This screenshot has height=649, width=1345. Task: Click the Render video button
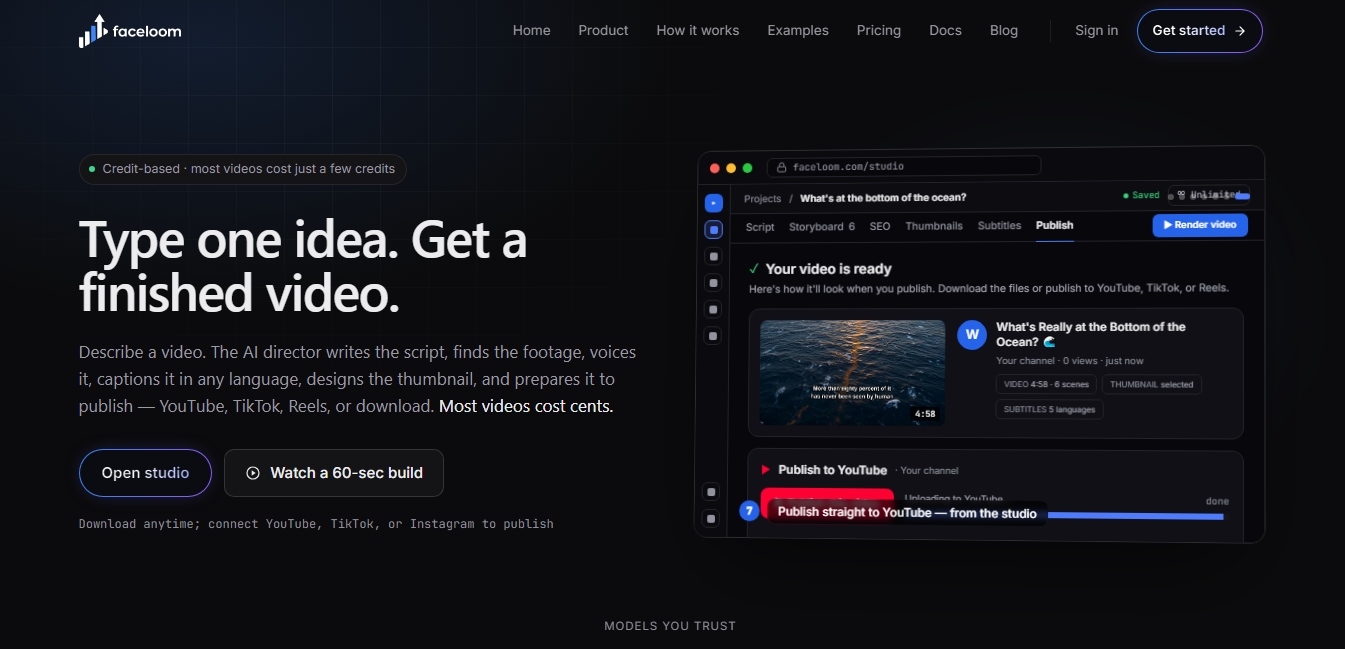(1200, 225)
